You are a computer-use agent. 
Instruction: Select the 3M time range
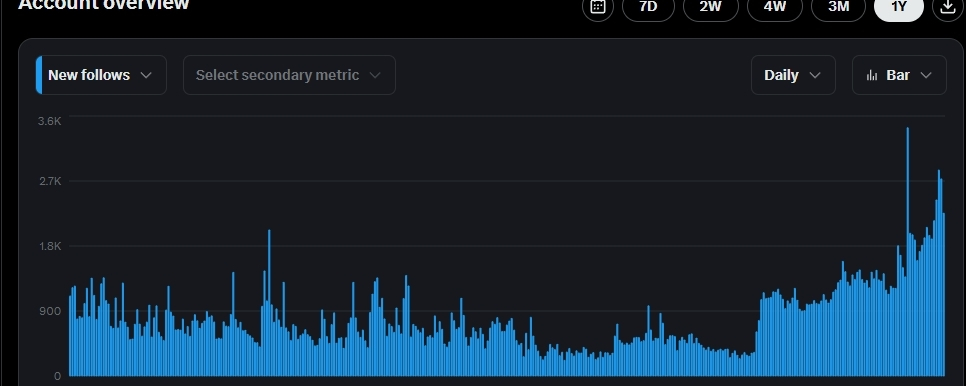coord(838,7)
